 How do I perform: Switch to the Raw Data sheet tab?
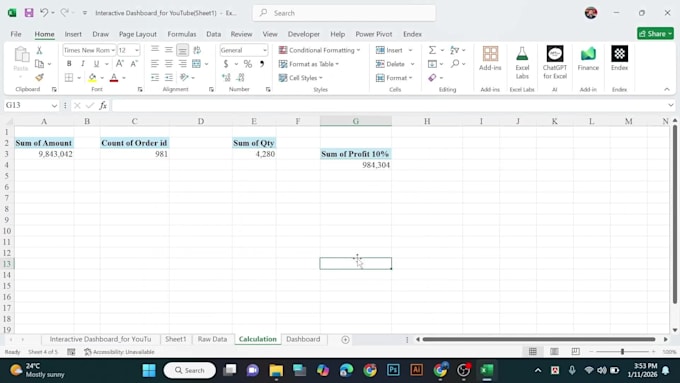click(x=212, y=339)
